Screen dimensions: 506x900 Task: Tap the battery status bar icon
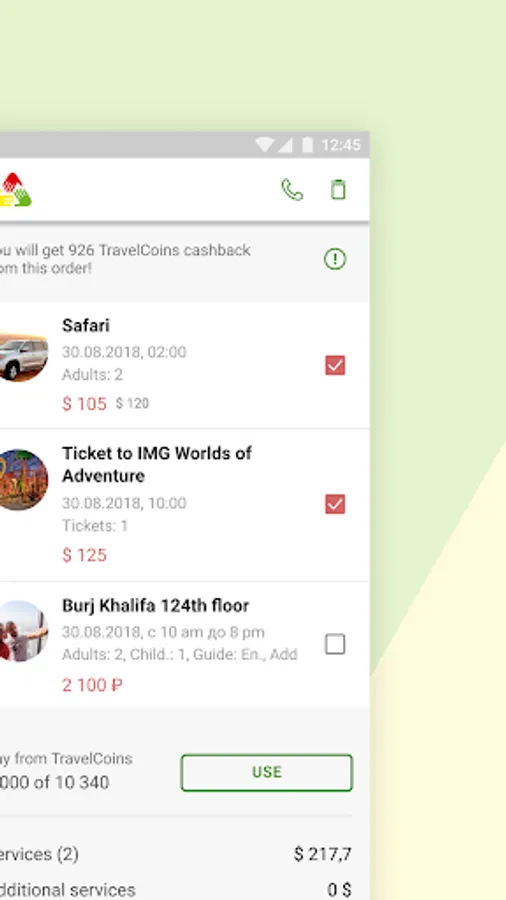point(308,145)
